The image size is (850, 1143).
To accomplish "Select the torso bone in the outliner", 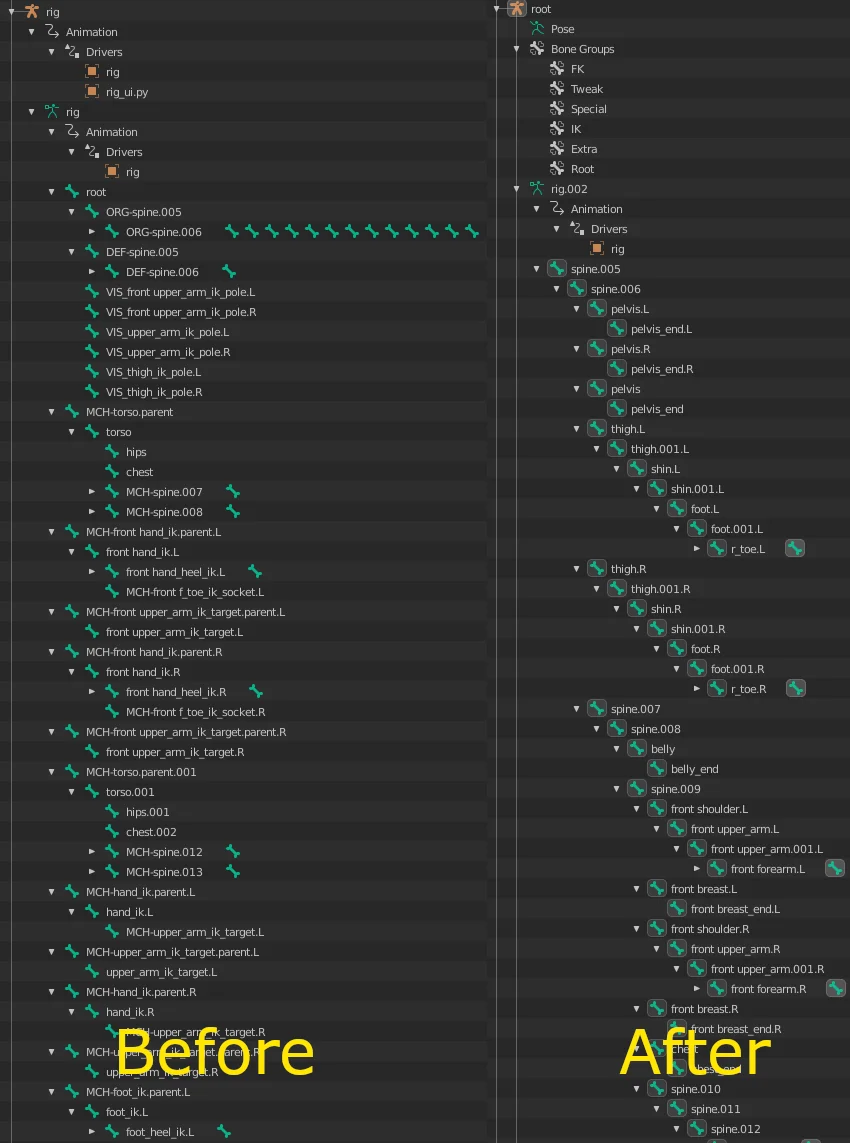I will [116, 431].
